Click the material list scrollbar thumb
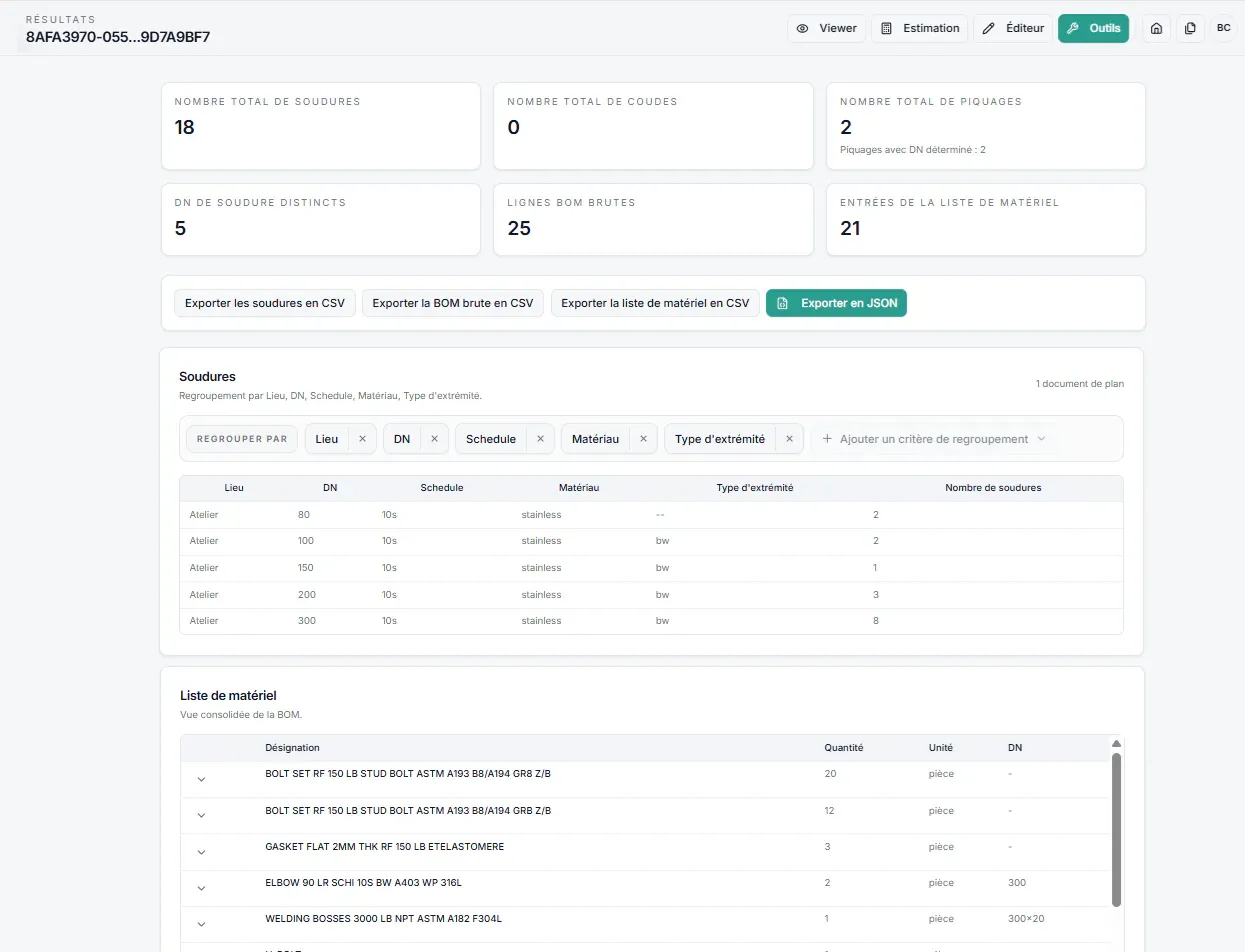Viewport: 1245px width, 952px height. [x=1116, y=830]
